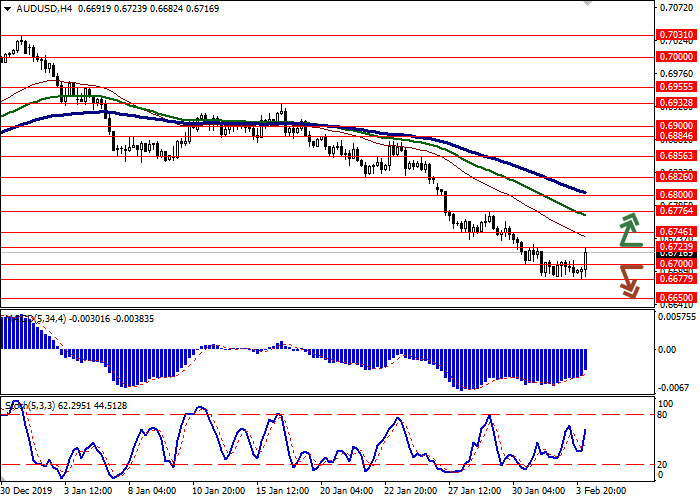Select the 0.70310 red price level label
The width and height of the screenshot is (700, 500).
pos(673,34)
